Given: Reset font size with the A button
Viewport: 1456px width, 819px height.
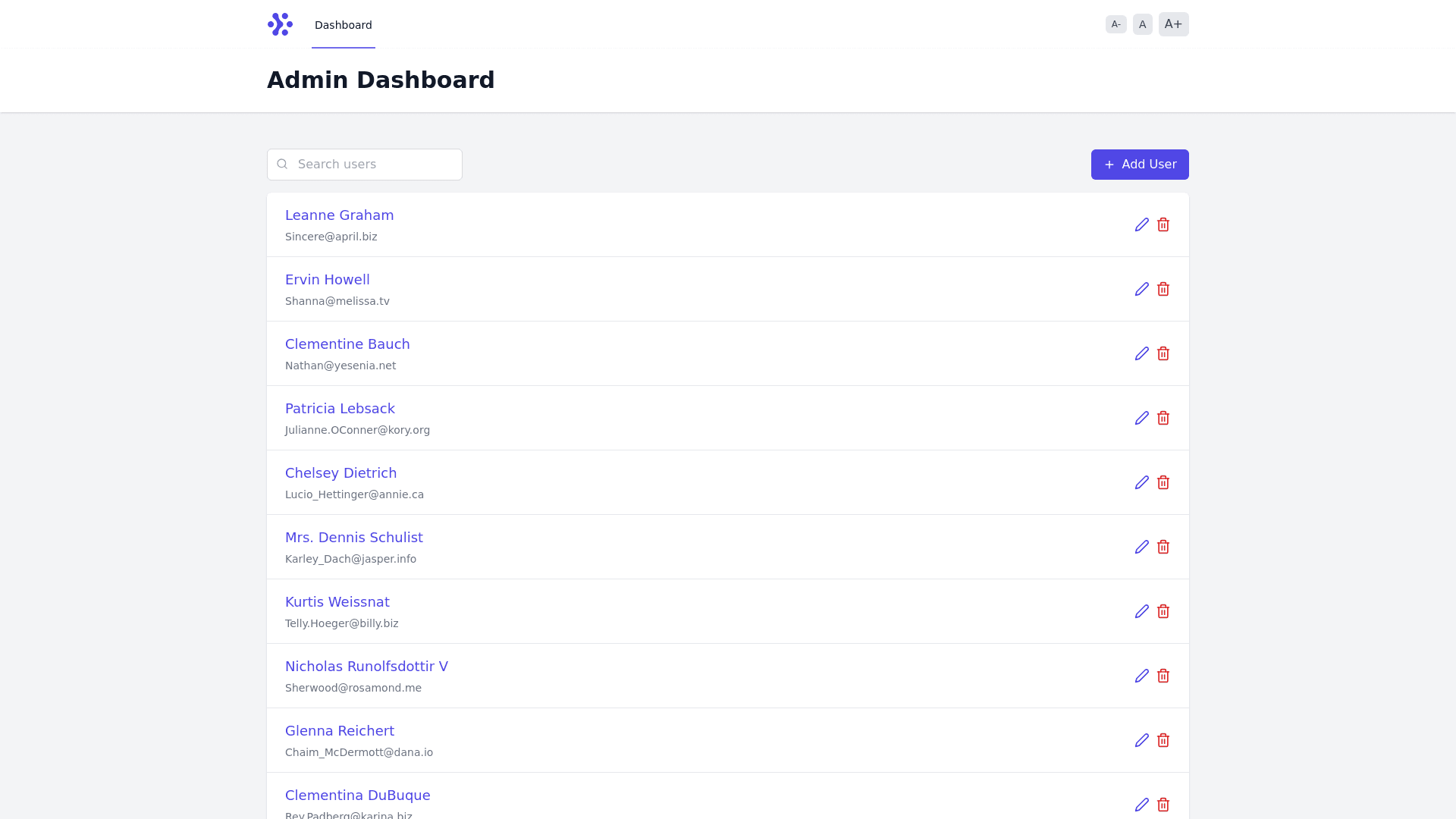Looking at the screenshot, I should point(1142,24).
